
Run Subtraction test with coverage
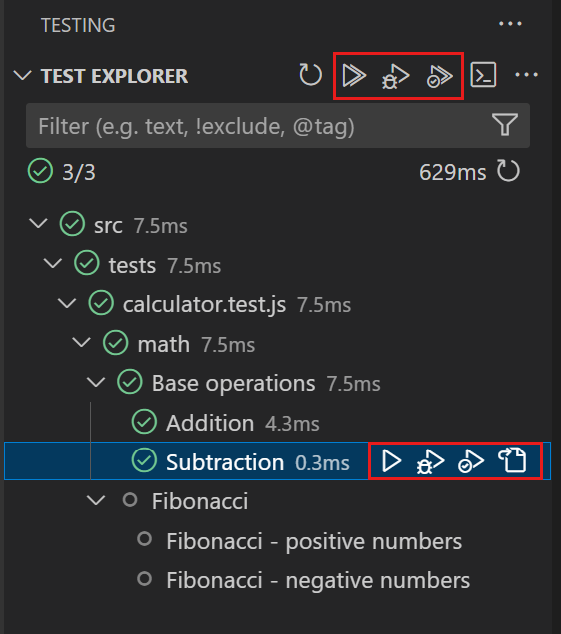[x=471, y=461]
